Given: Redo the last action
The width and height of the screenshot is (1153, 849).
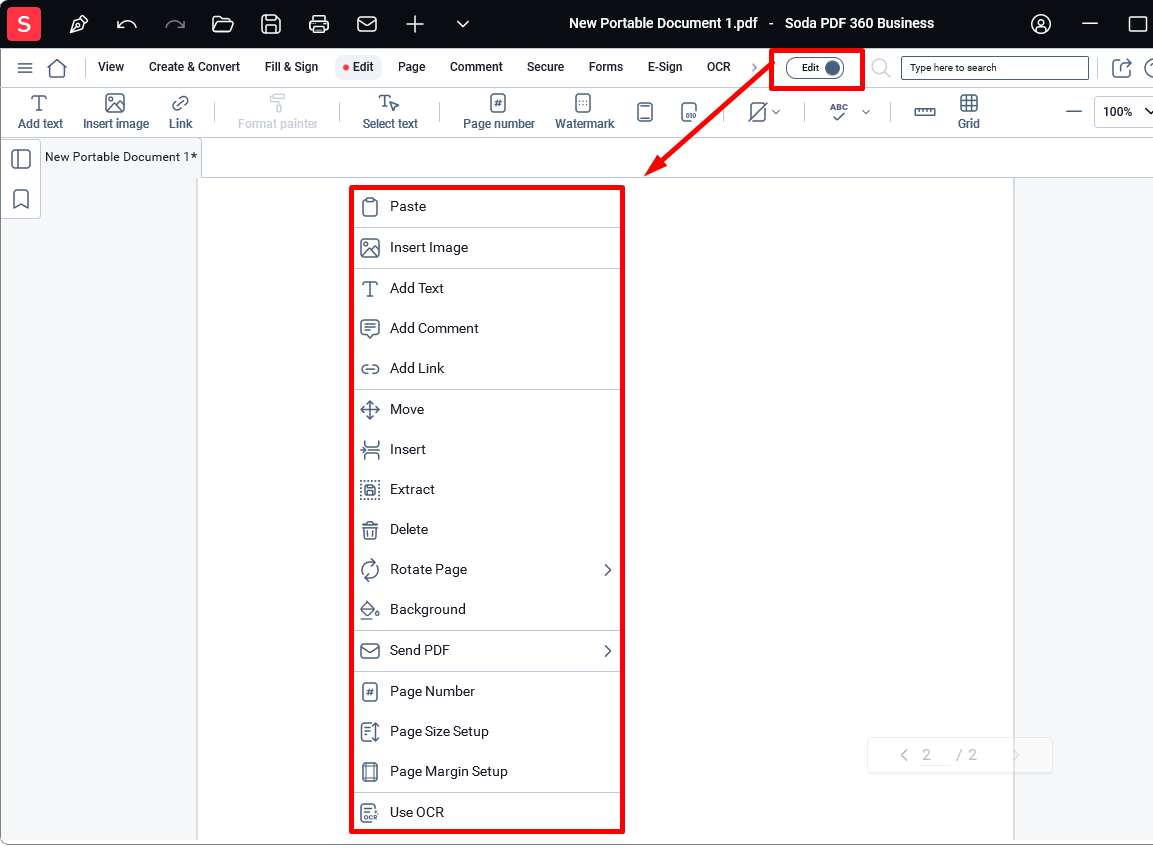Looking at the screenshot, I should tap(175, 24).
